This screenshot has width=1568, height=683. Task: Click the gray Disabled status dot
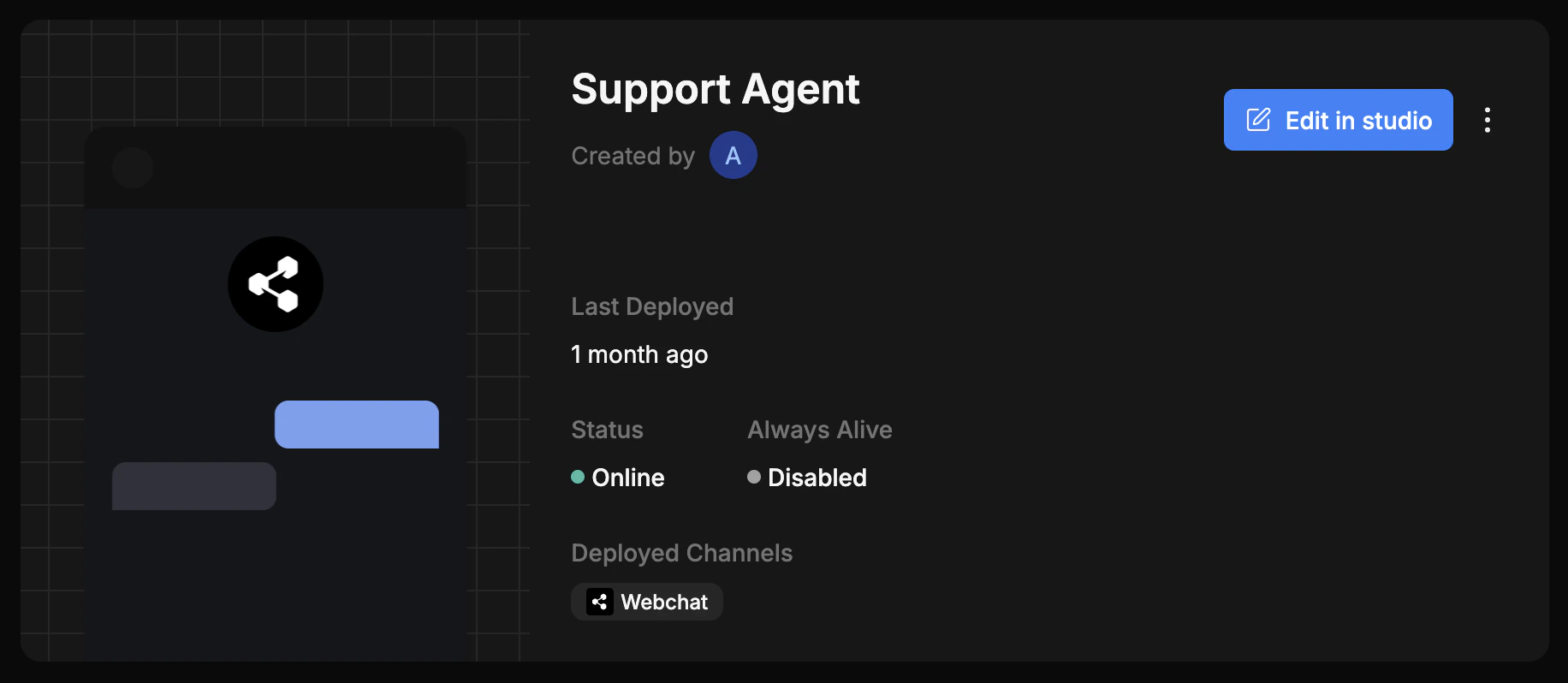[x=754, y=477]
